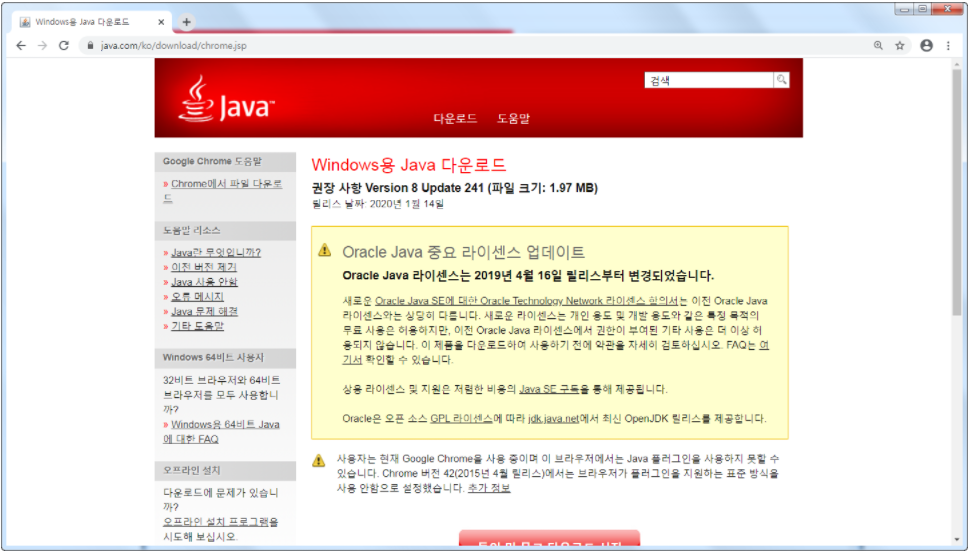Open the GPL 라이센스 link
969x553 pixels.
point(461,419)
